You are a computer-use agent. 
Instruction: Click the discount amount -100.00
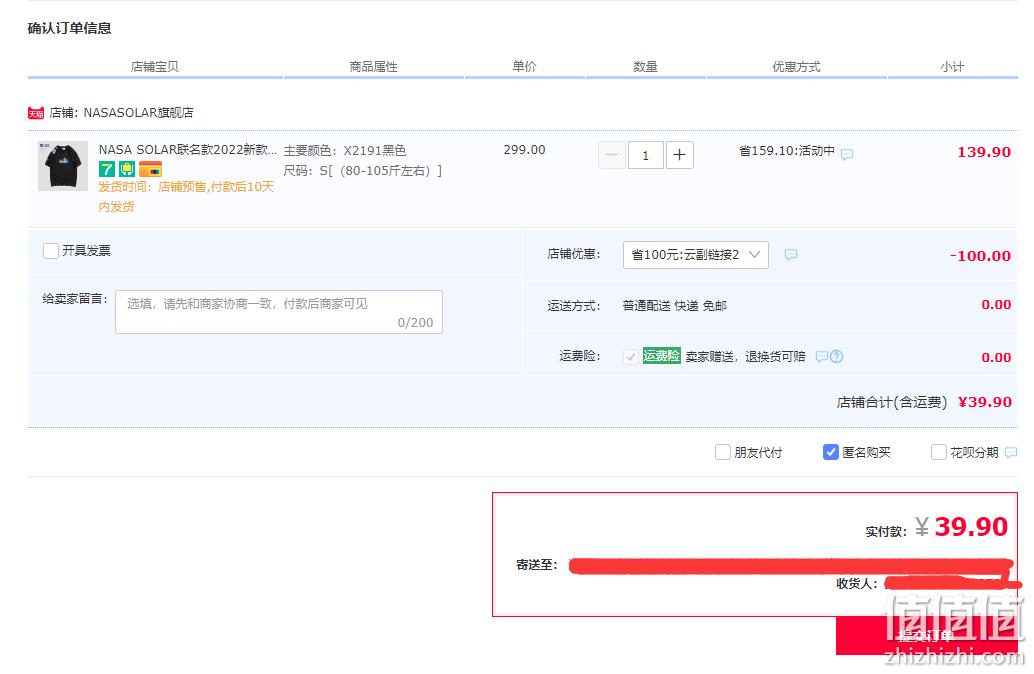pos(980,256)
